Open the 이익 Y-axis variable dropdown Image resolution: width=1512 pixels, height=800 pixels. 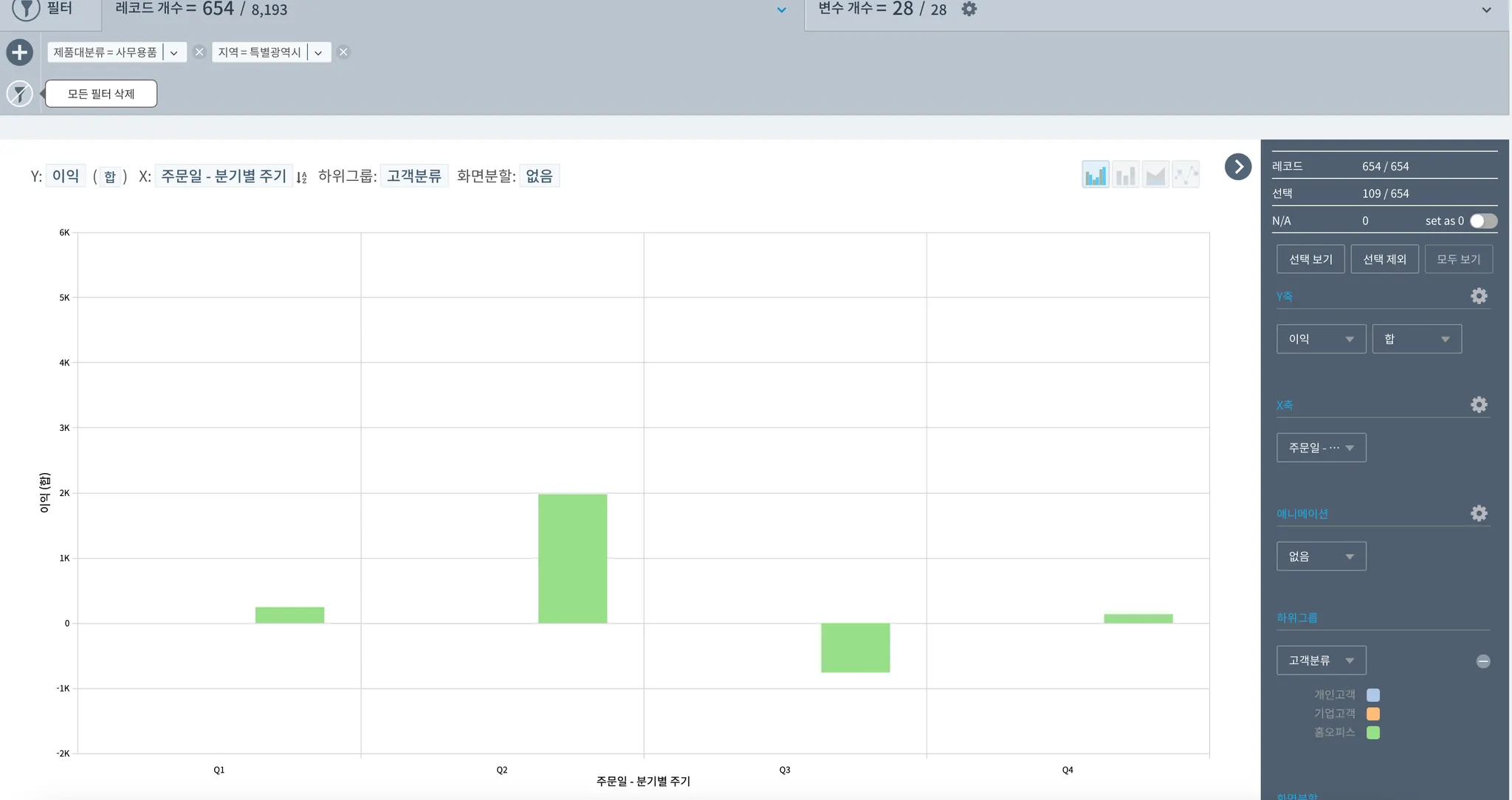click(x=1321, y=339)
